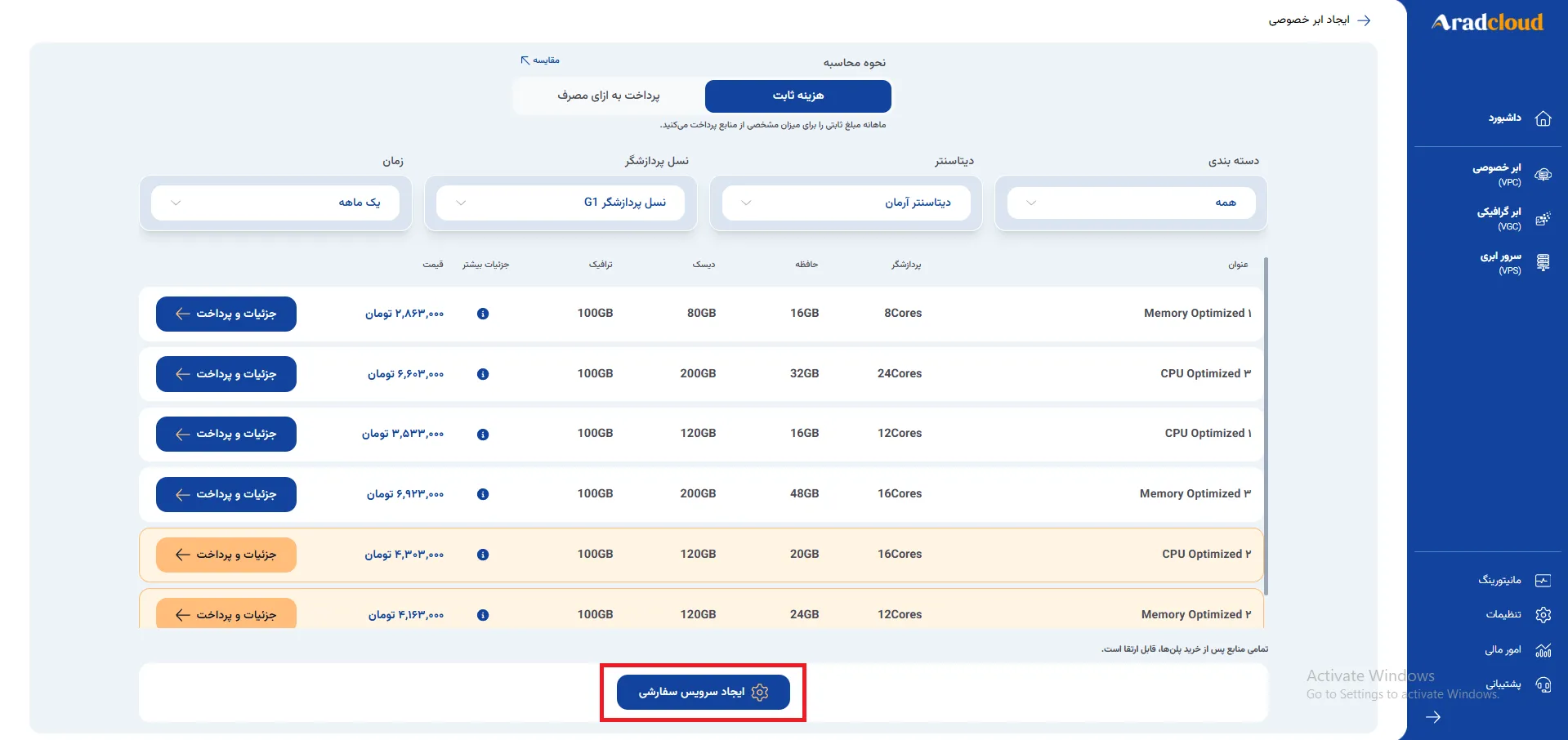Open the financial affairs icon
This screenshot has width=1568, height=740.
[1543, 650]
